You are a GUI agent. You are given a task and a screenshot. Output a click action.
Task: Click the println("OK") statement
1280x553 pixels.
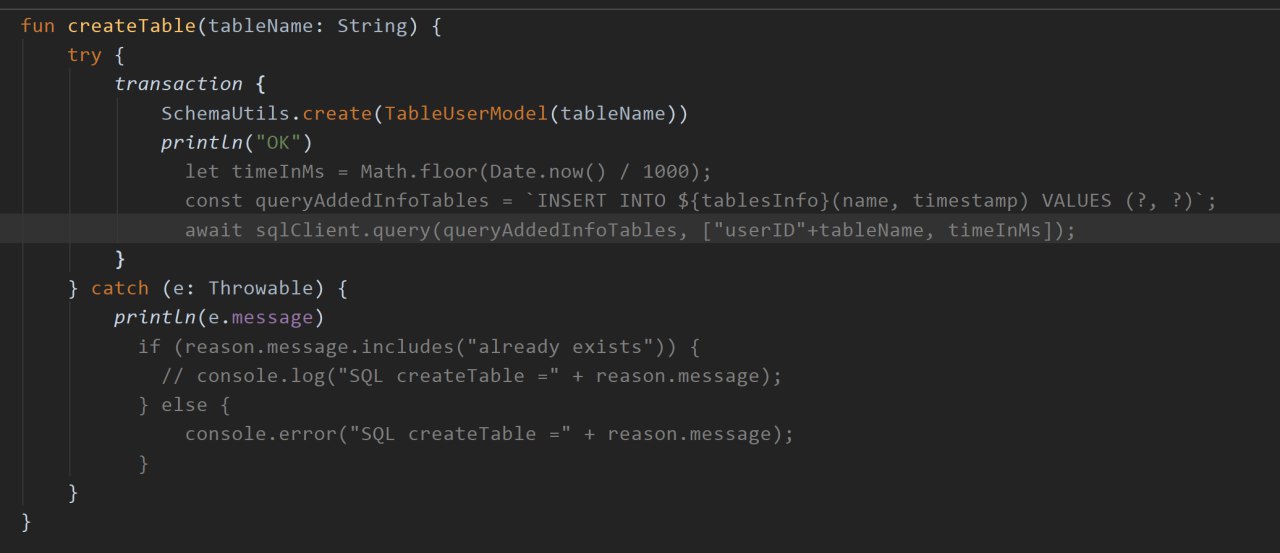point(238,142)
